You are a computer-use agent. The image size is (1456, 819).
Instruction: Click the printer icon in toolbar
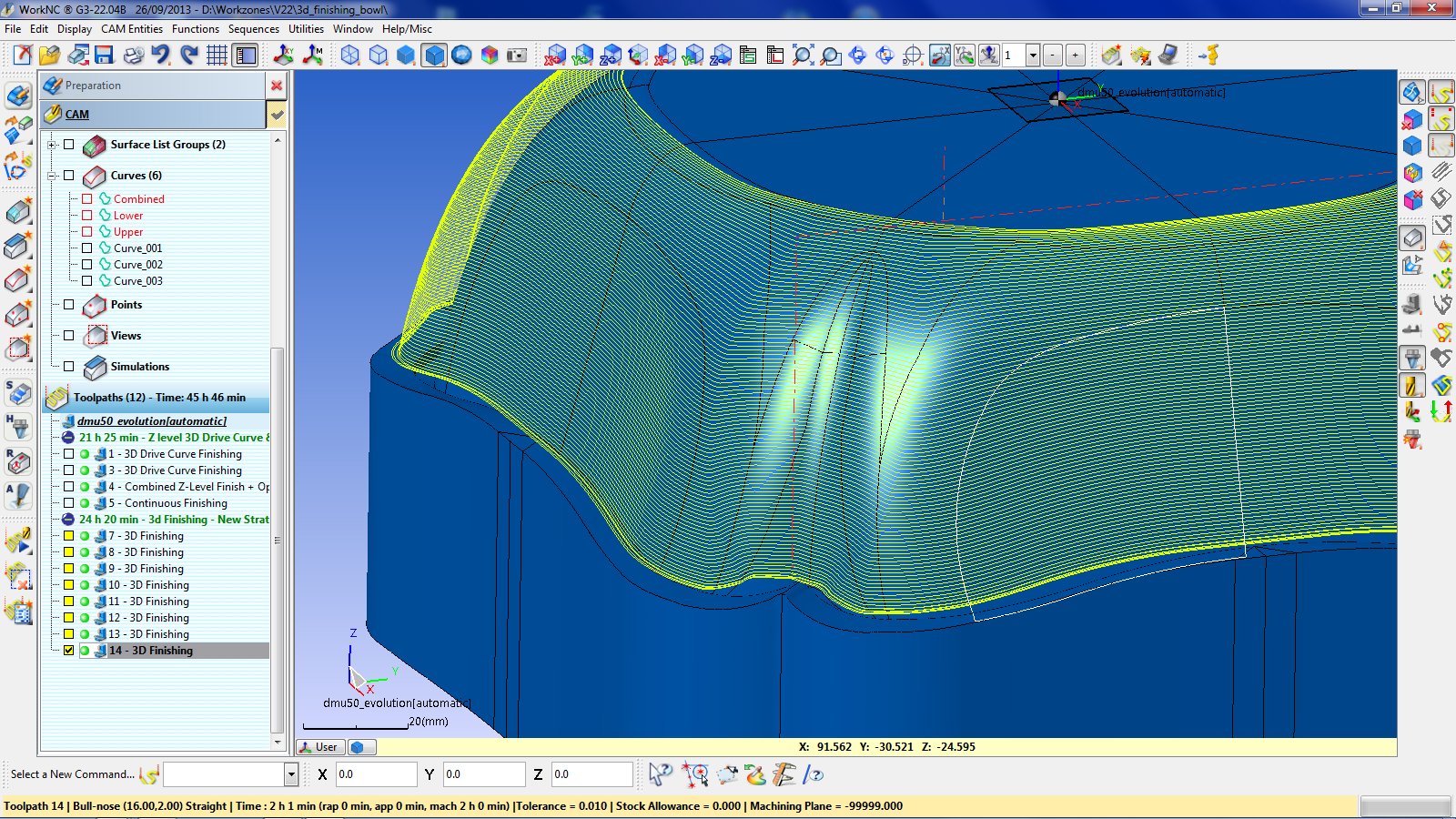[x=133, y=56]
